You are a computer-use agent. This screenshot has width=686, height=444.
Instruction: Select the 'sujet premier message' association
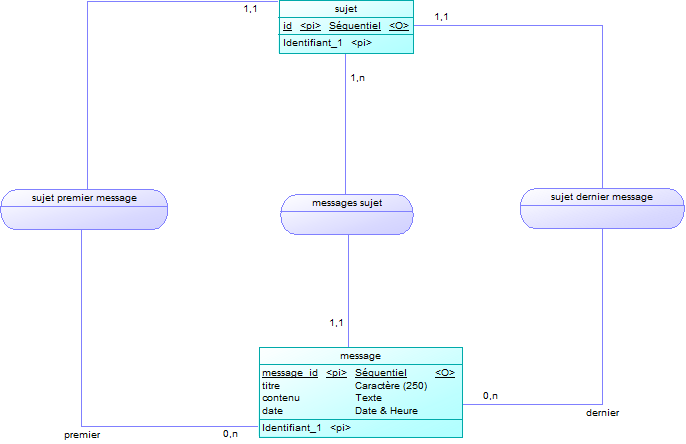[83, 198]
